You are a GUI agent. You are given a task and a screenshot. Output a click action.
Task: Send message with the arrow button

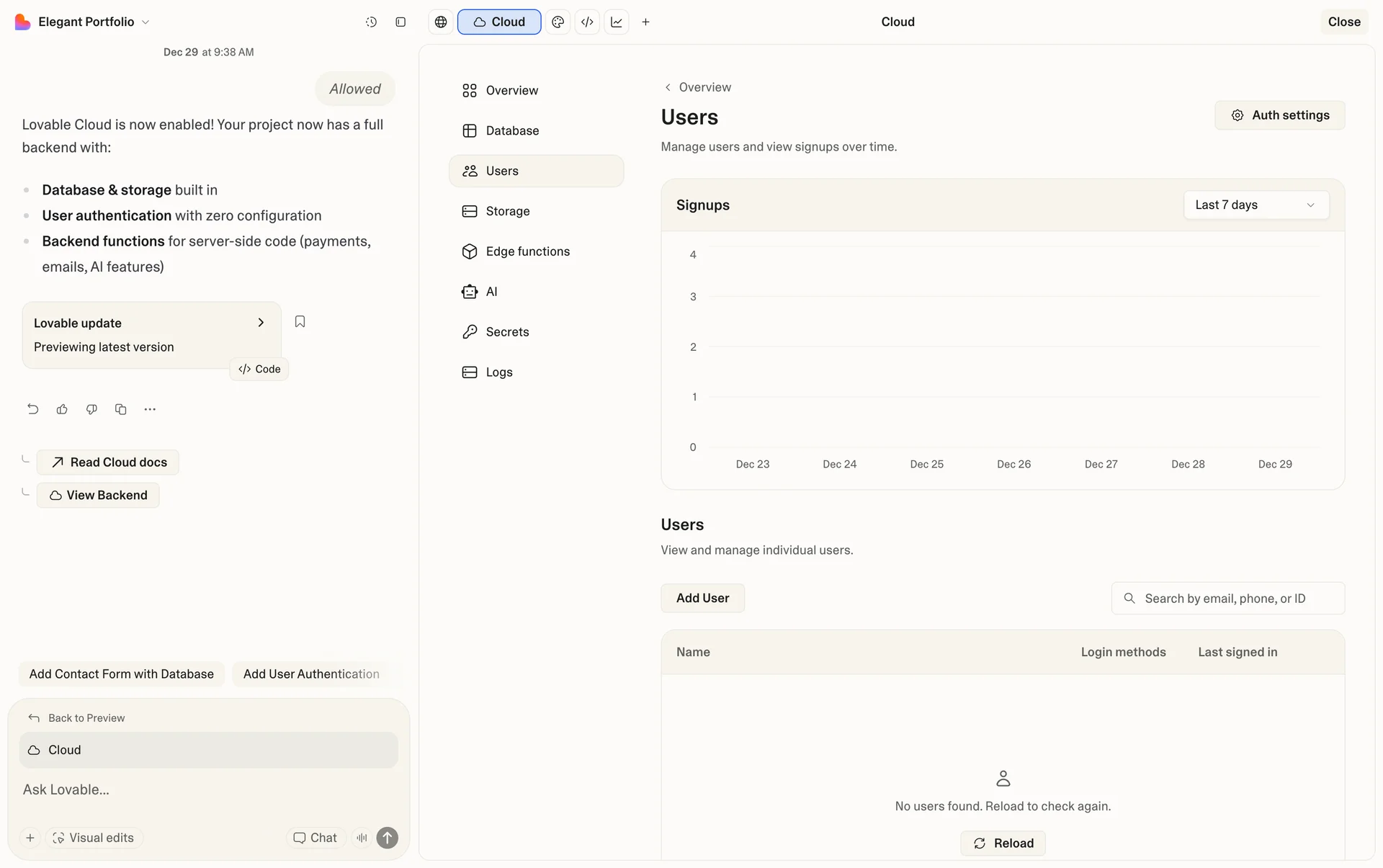tap(388, 838)
